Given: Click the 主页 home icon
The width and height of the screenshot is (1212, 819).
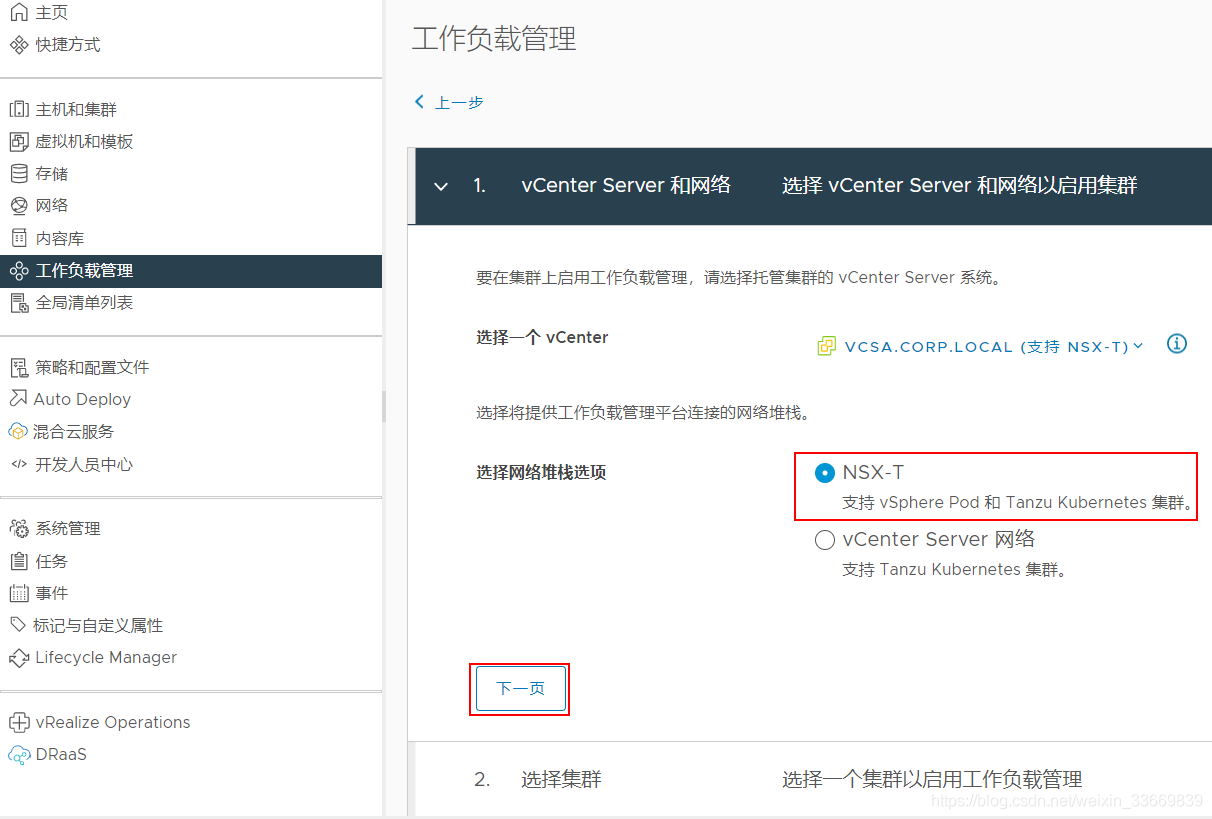Looking at the screenshot, I should 19,12.
